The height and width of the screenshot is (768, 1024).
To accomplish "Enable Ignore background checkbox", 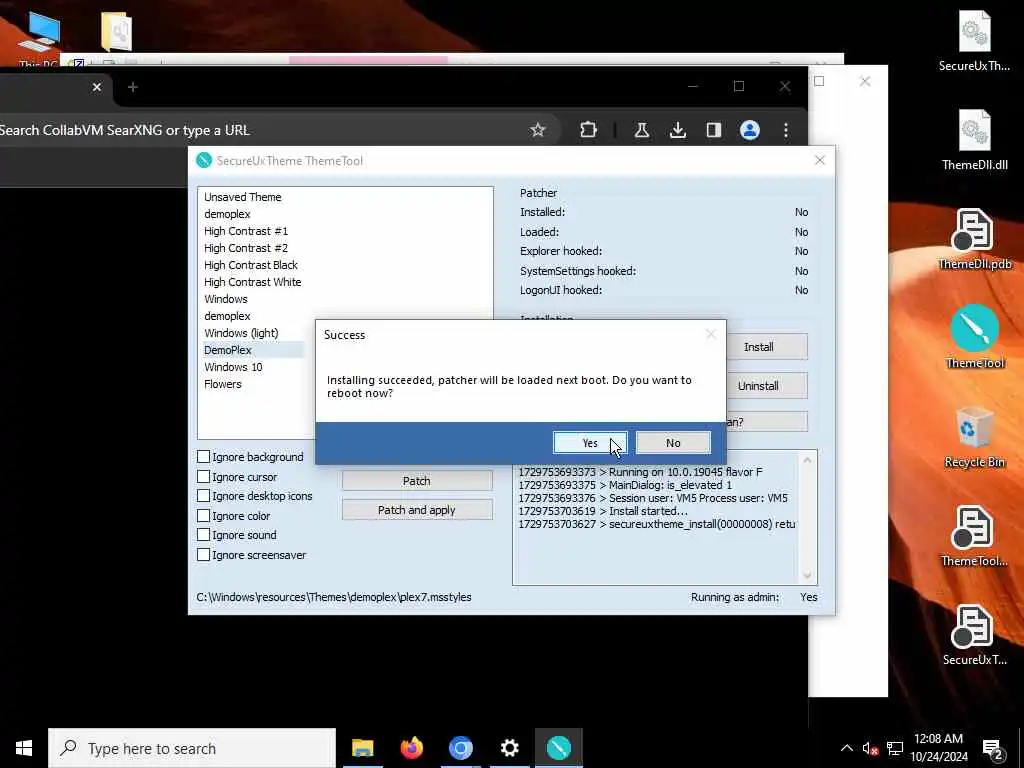I will pyautogui.click(x=204, y=456).
